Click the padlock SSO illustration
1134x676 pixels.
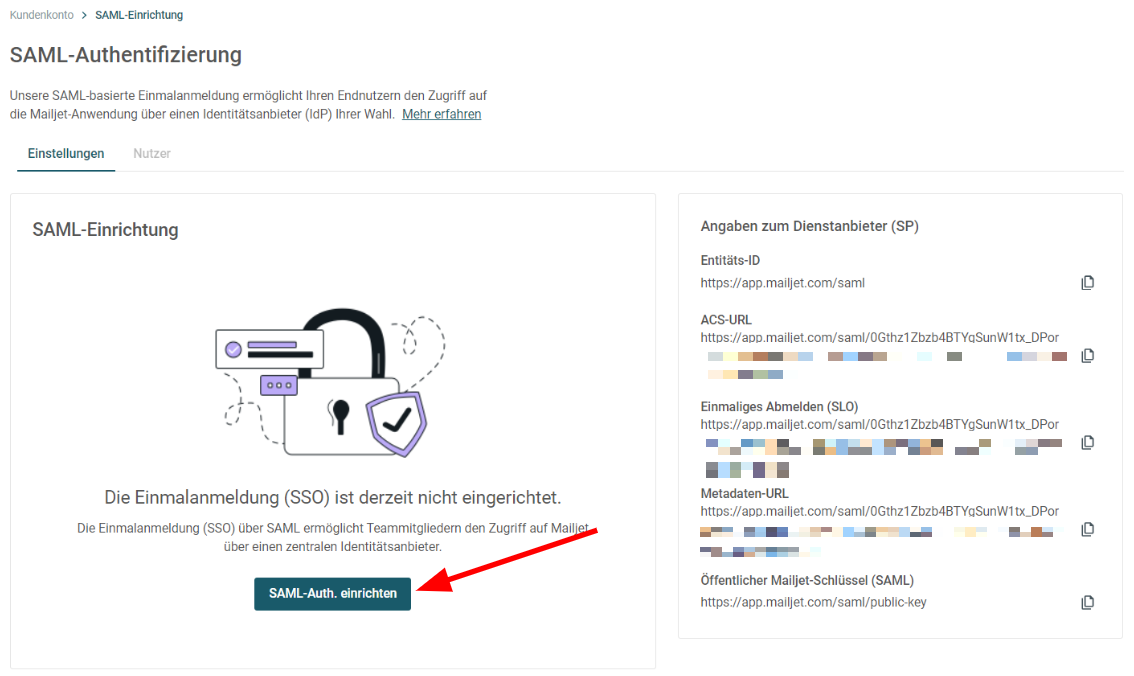pyautogui.click(x=331, y=383)
